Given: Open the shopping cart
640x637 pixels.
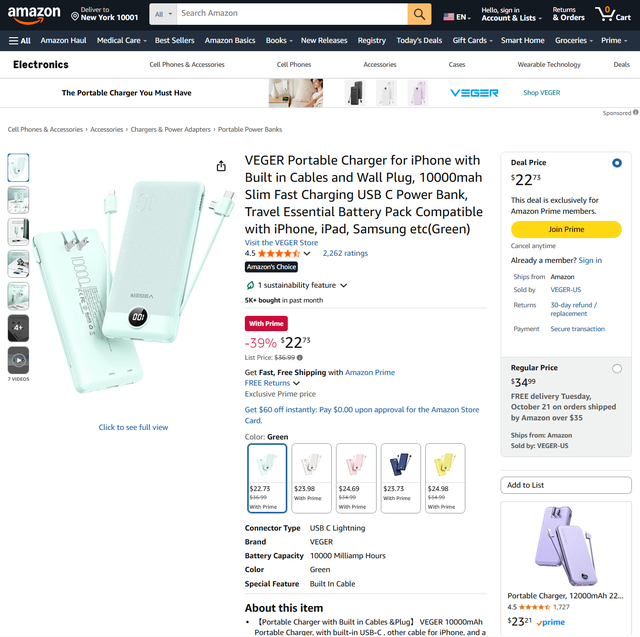Looking at the screenshot, I should click(613, 14).
